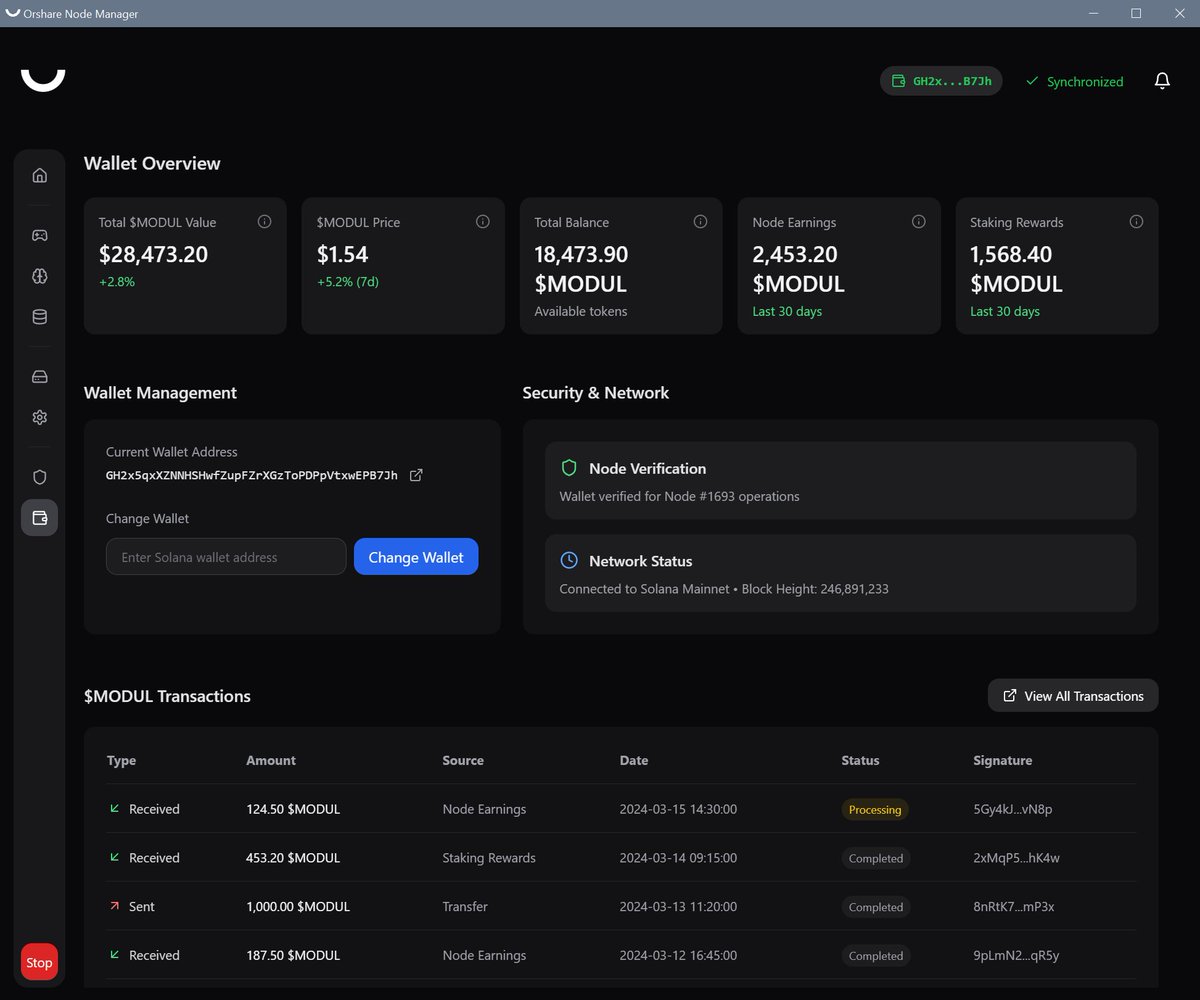Show info for Staking Rewards card
Viewport: 1200px width, 1000px height.
(x=1136, y=222)
